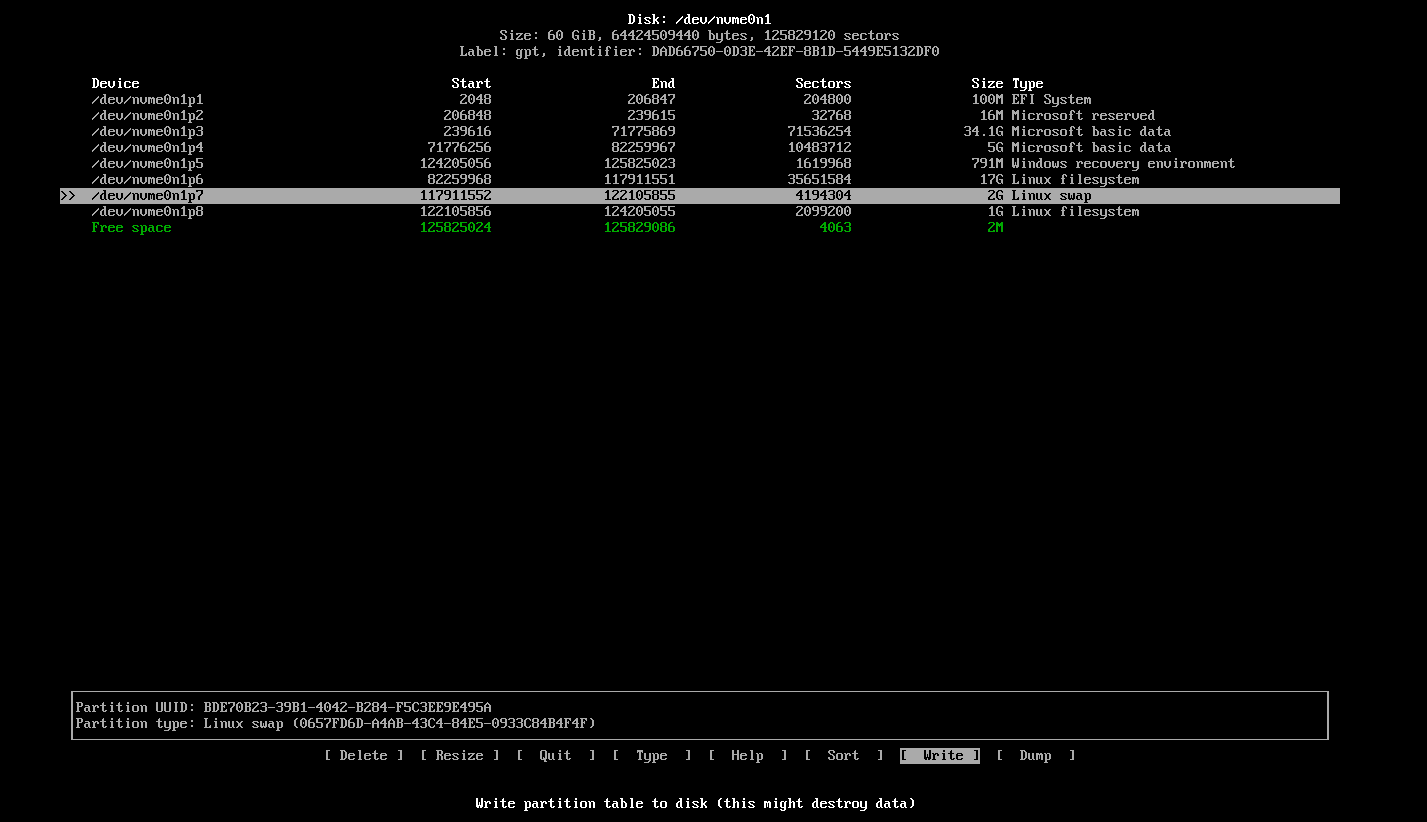The image size is (1427, 822).
Task: Select the green Free space row
Action: 700,228
